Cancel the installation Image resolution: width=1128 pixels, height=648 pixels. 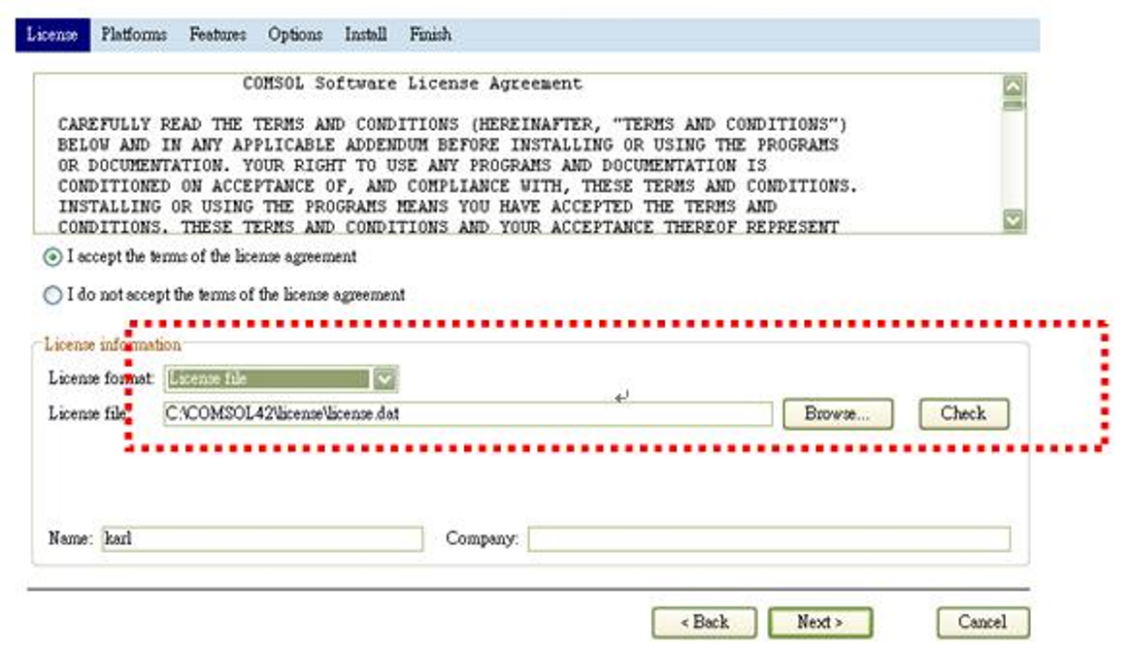pyautogui.click(x=983, y=622)
